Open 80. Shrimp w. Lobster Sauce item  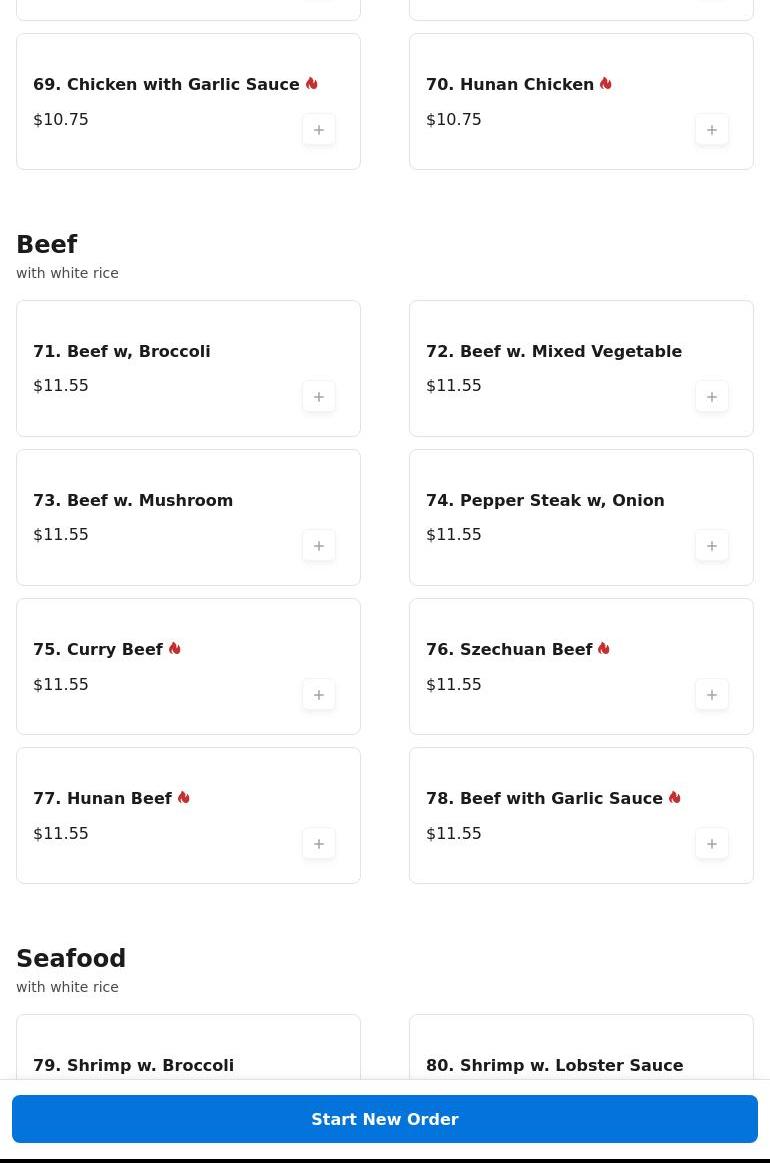554,1065
